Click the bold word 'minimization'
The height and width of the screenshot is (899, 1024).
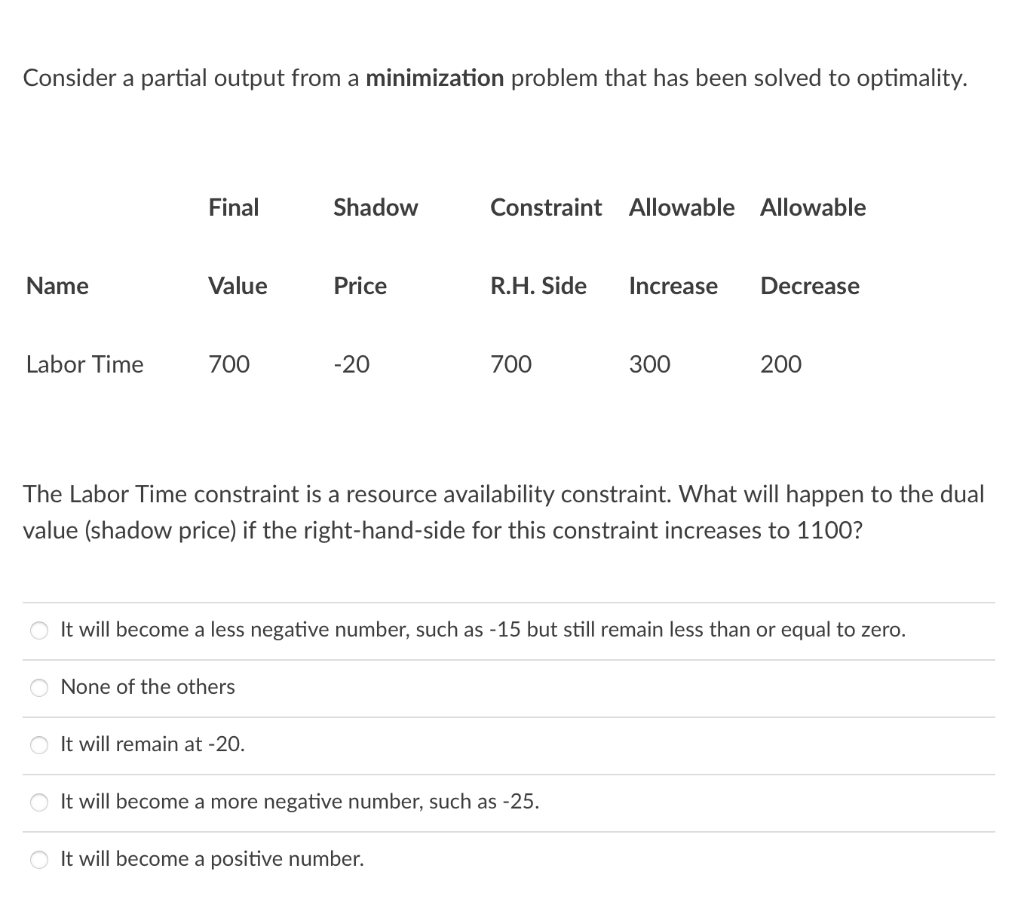[435, 79]
